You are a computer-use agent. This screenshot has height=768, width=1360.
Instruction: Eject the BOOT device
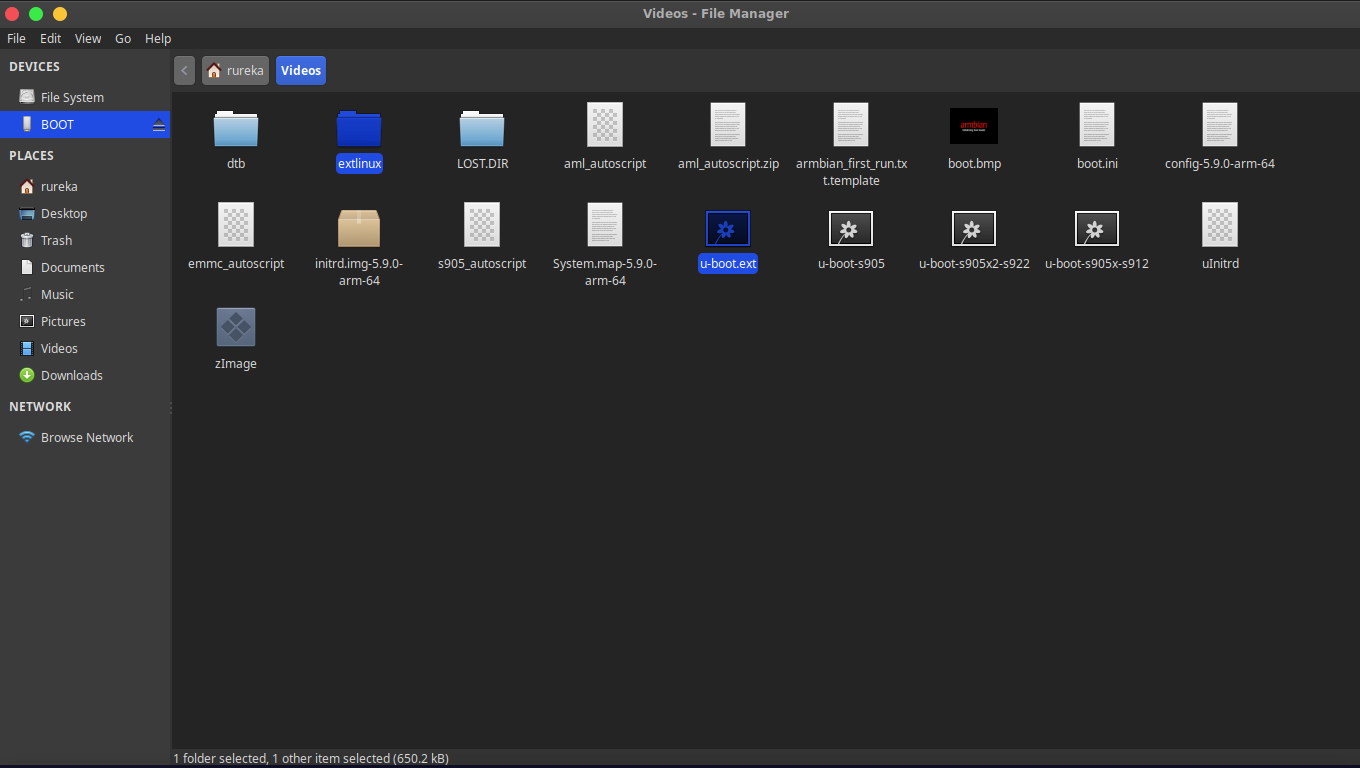click(x=158, y=125)
